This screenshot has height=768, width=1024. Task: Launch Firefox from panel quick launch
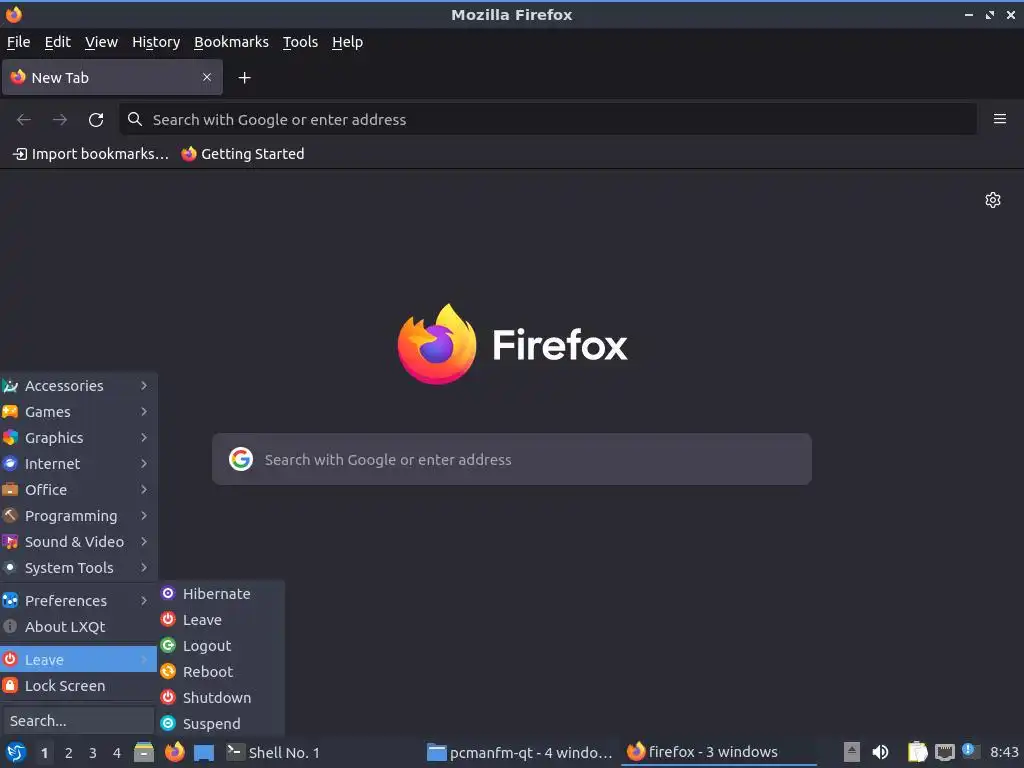point(174,752)
